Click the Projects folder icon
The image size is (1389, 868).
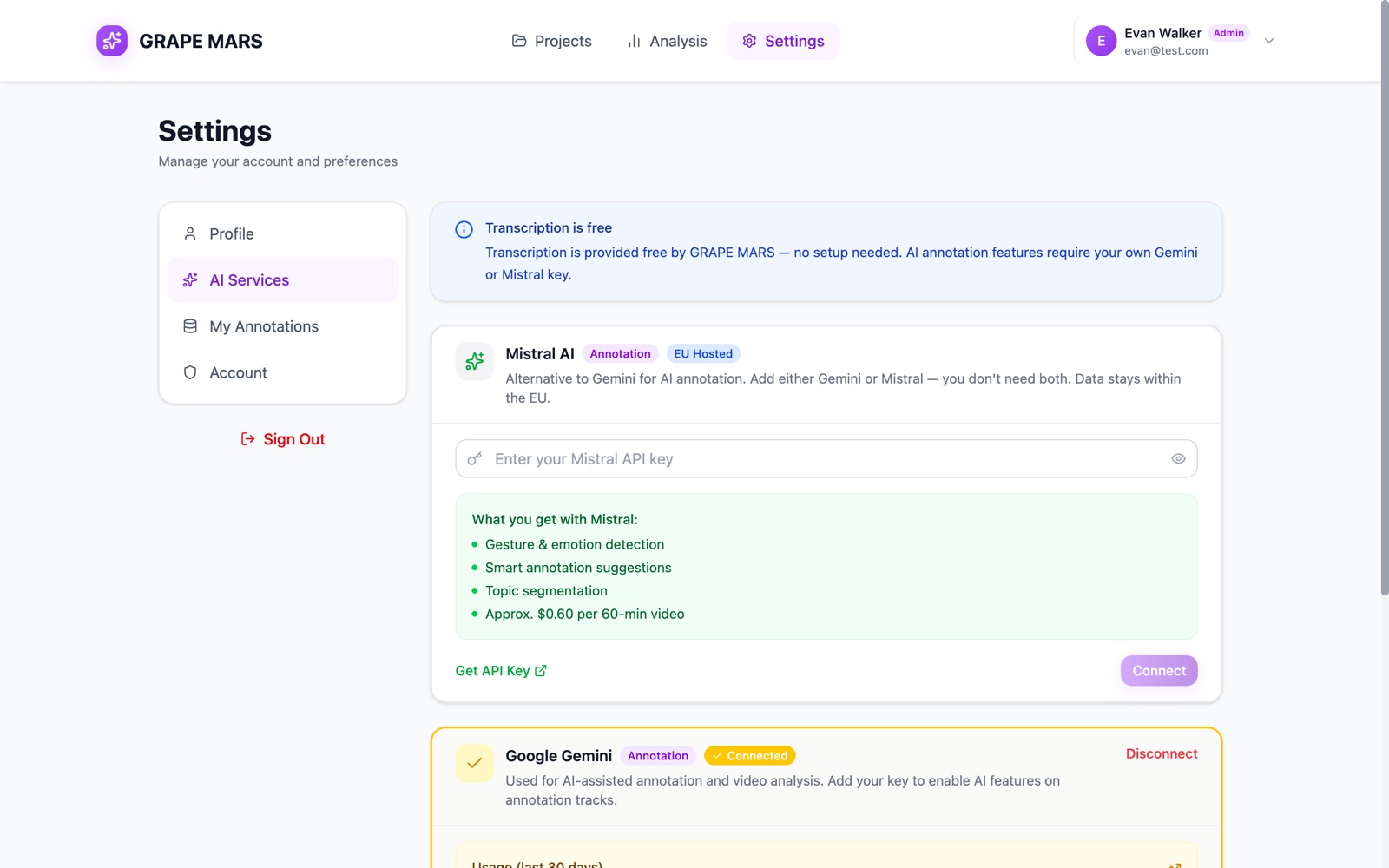click(x=519, y=41)
